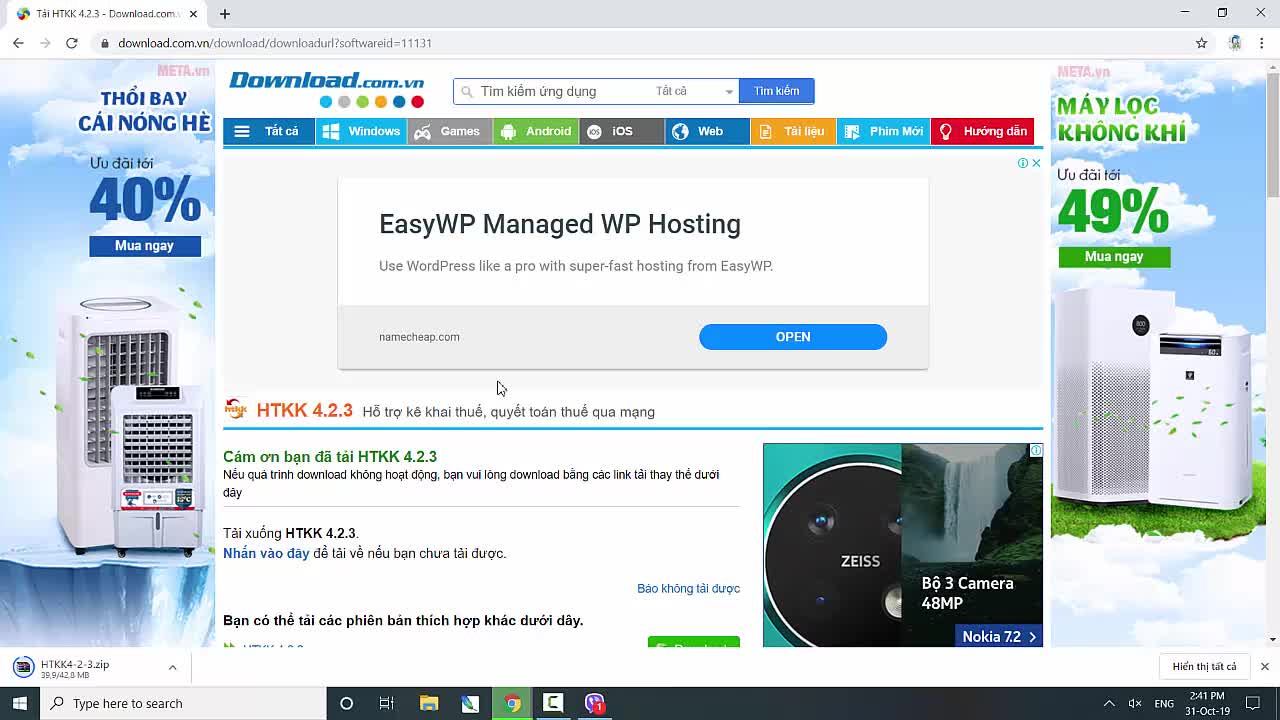Toggle the muted volume tray icon
Viewport: 1280px width, 720px height.
[x=1135, y=703]
